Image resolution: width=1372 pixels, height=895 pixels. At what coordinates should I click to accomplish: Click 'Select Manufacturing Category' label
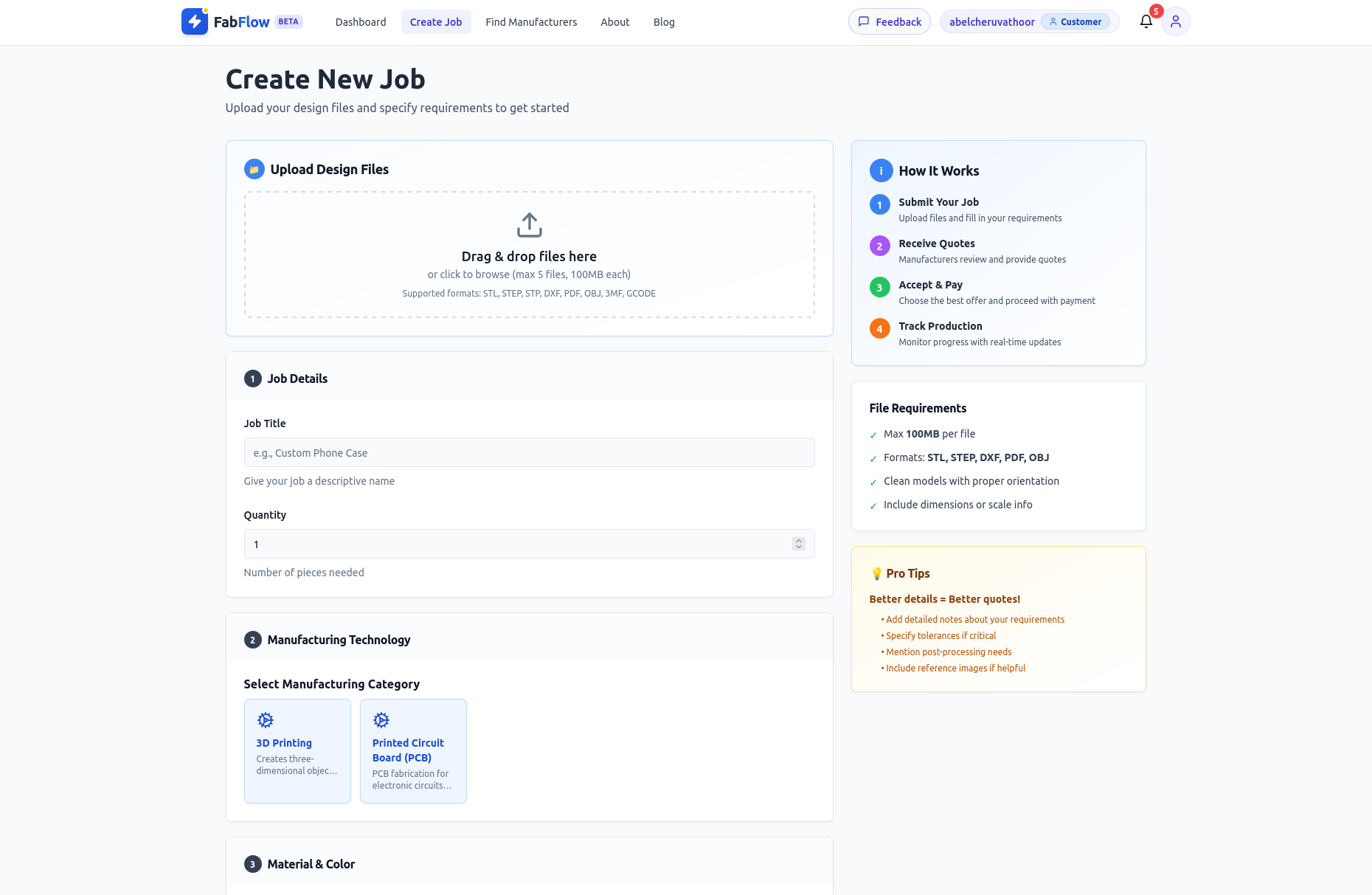332,684
